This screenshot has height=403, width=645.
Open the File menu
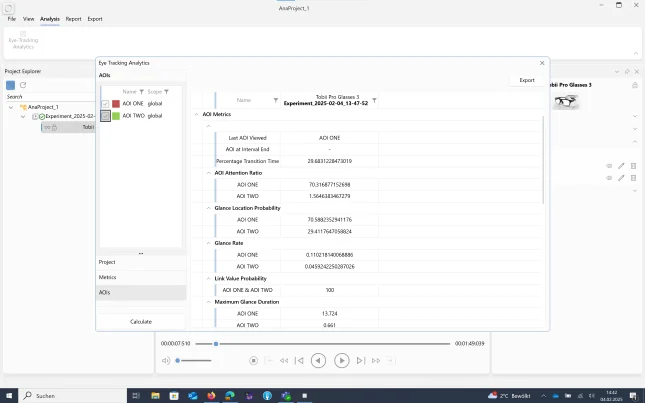(x=12, y=19)
